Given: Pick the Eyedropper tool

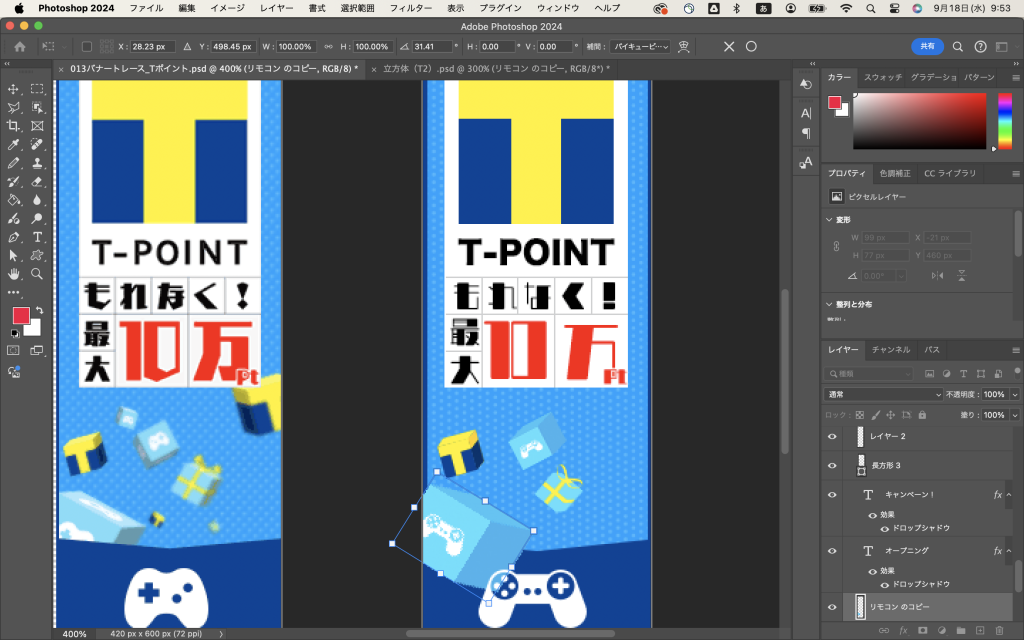Looking at the screenshot, I should 14,144.
